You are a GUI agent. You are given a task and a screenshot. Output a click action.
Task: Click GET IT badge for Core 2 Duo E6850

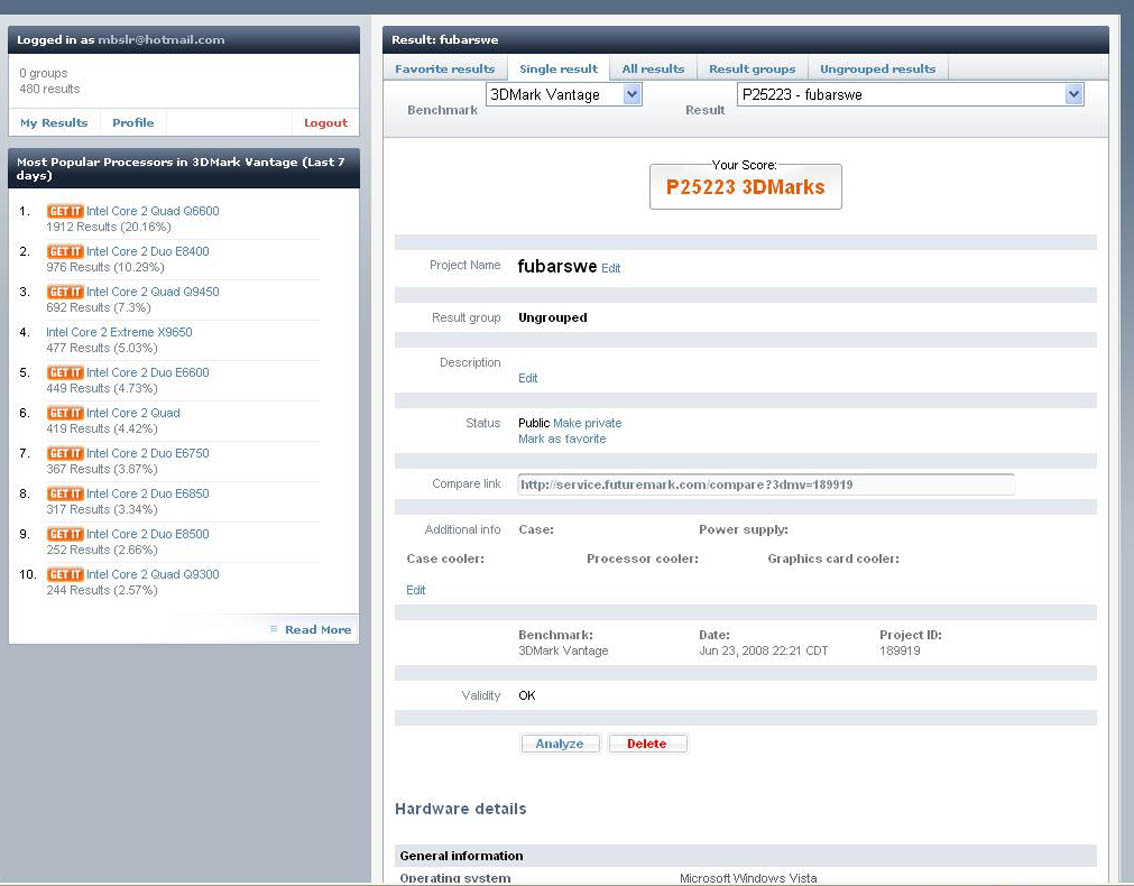(65, 495)
